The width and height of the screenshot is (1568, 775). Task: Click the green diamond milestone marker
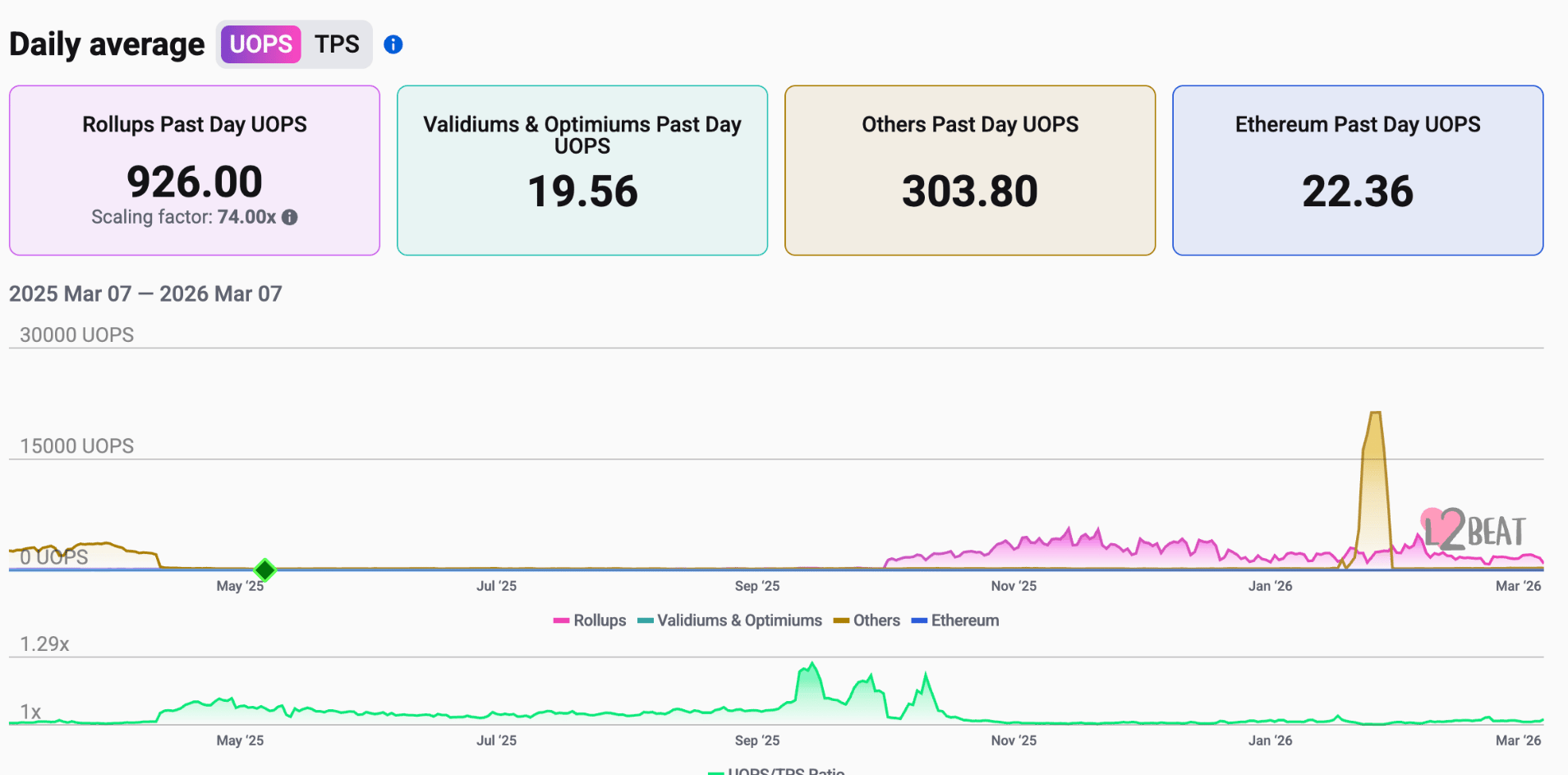264,570
